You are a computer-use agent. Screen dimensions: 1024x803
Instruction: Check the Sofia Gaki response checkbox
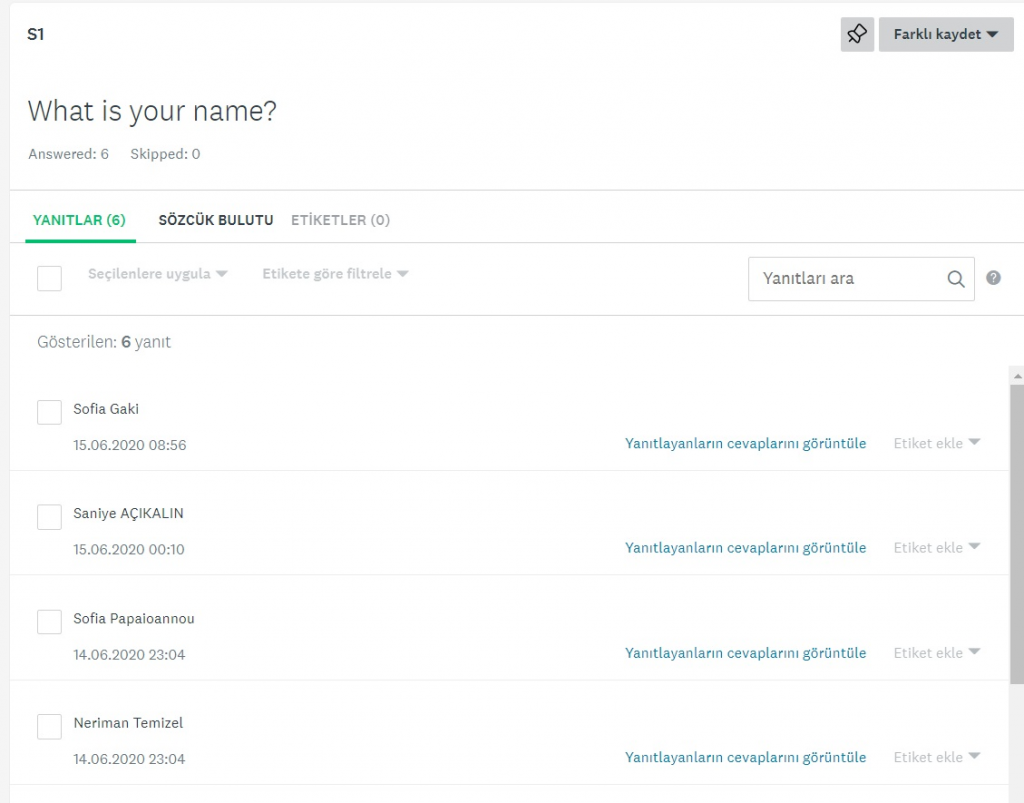(x=49, y=412)
